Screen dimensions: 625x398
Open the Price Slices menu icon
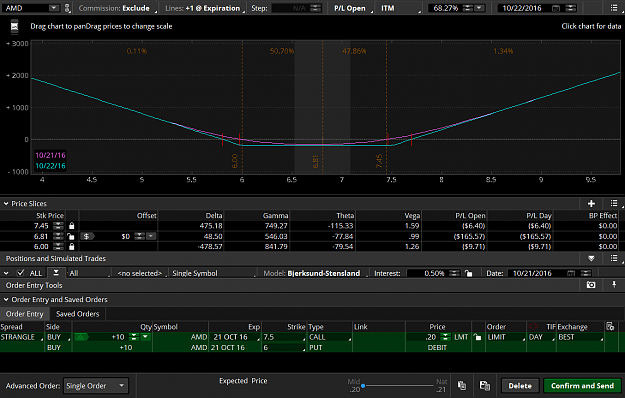(x=614, y=203)
